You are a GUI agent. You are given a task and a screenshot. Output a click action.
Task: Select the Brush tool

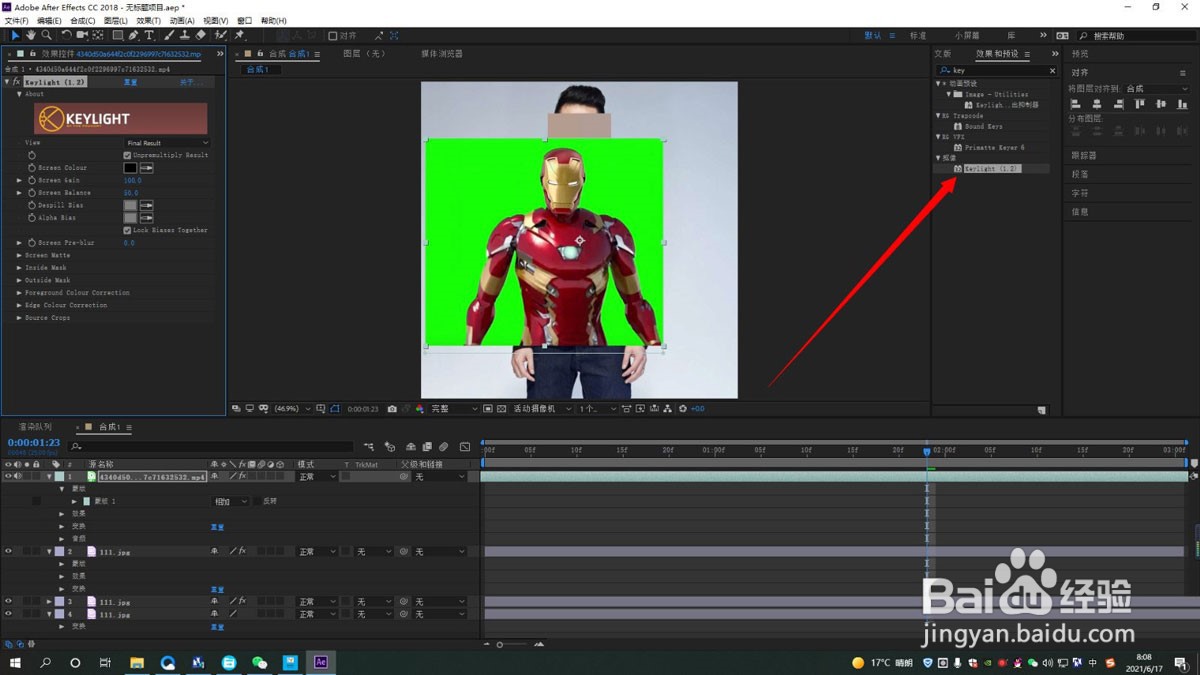(169, 35)
